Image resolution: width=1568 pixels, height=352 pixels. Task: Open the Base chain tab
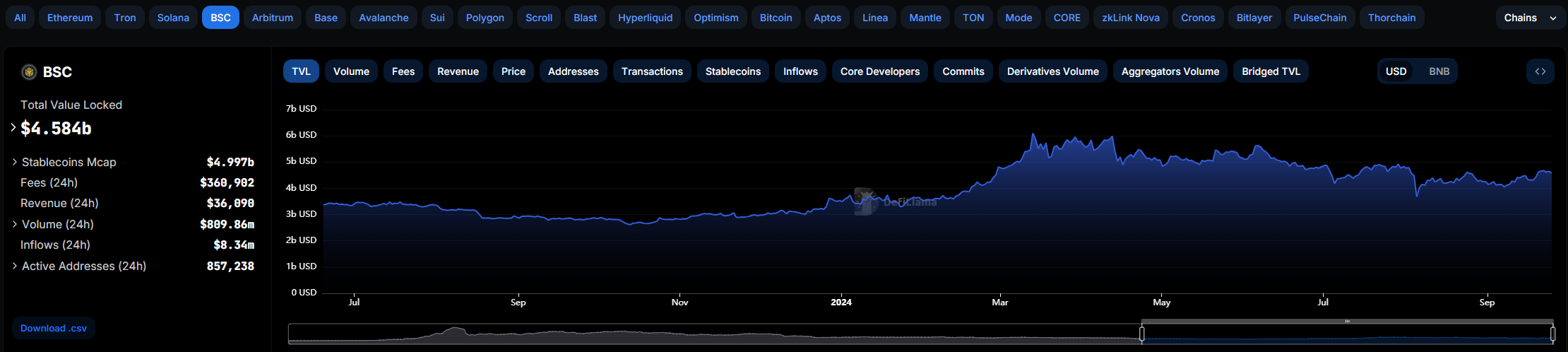pos(326,18)
